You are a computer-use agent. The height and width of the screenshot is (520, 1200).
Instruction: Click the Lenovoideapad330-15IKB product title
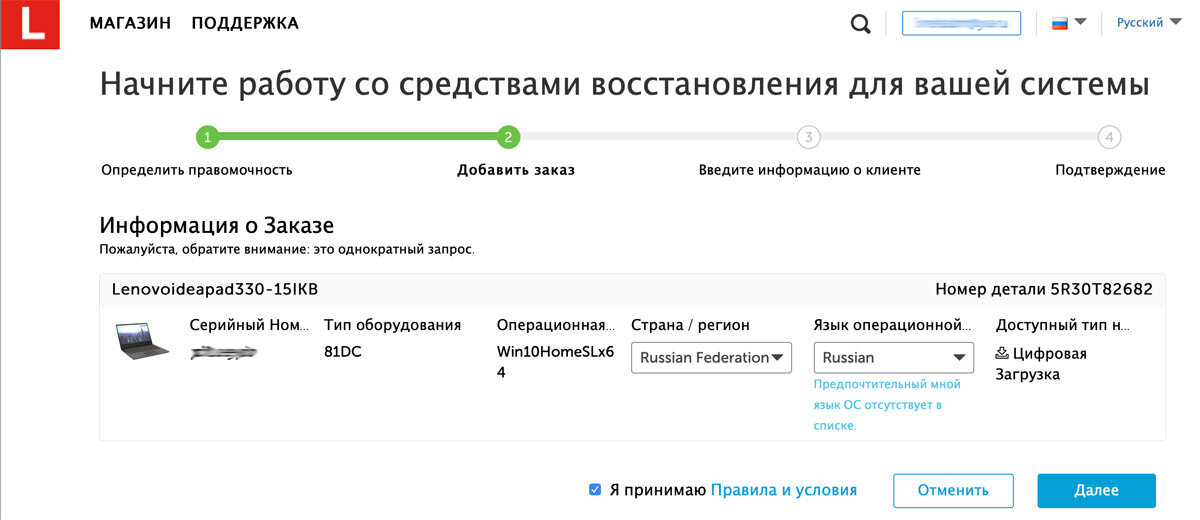215,290
